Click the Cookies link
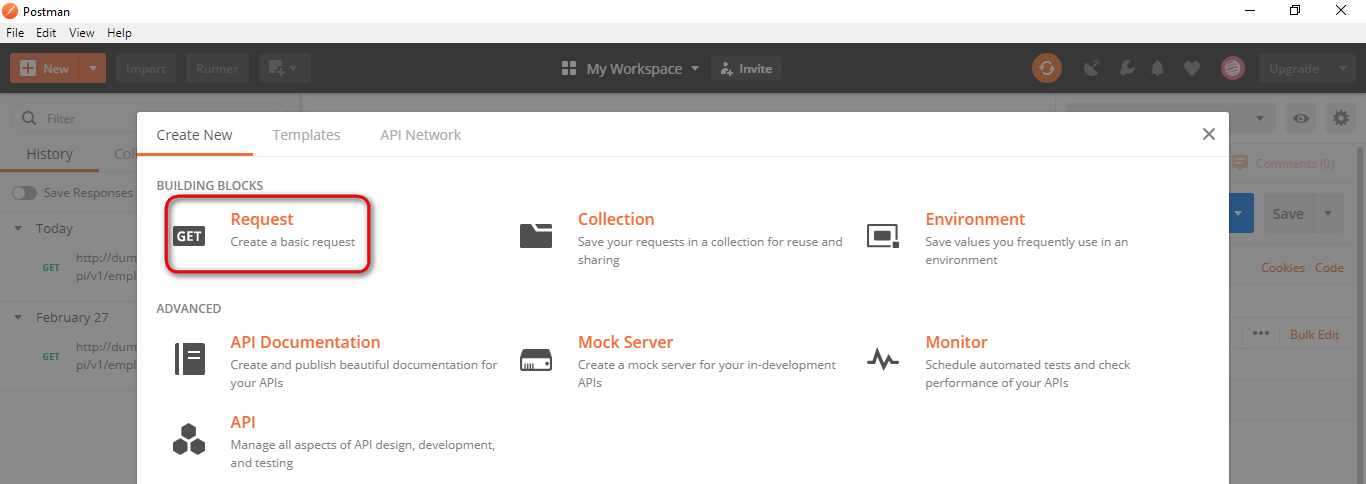The image size is (1366, 484). click(x=1283, y=267)
